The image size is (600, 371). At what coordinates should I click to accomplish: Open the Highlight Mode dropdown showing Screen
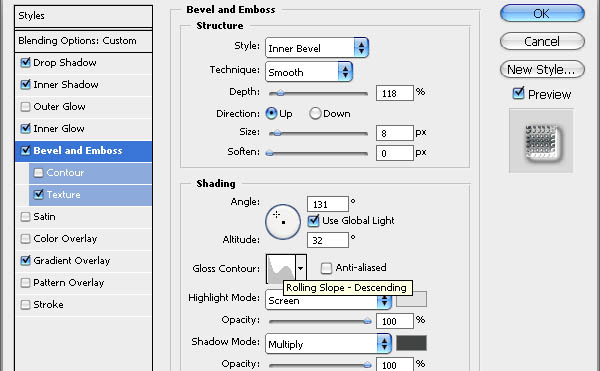328,301
